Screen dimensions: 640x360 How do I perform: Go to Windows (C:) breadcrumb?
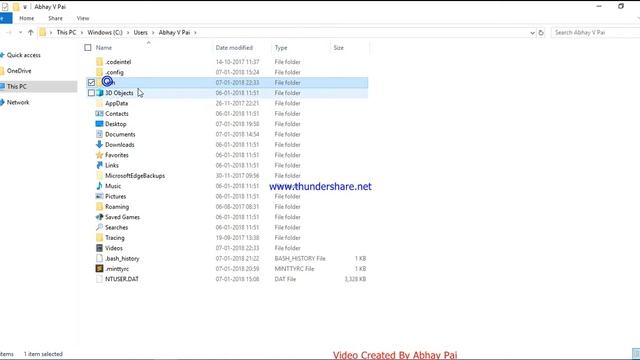105,33
